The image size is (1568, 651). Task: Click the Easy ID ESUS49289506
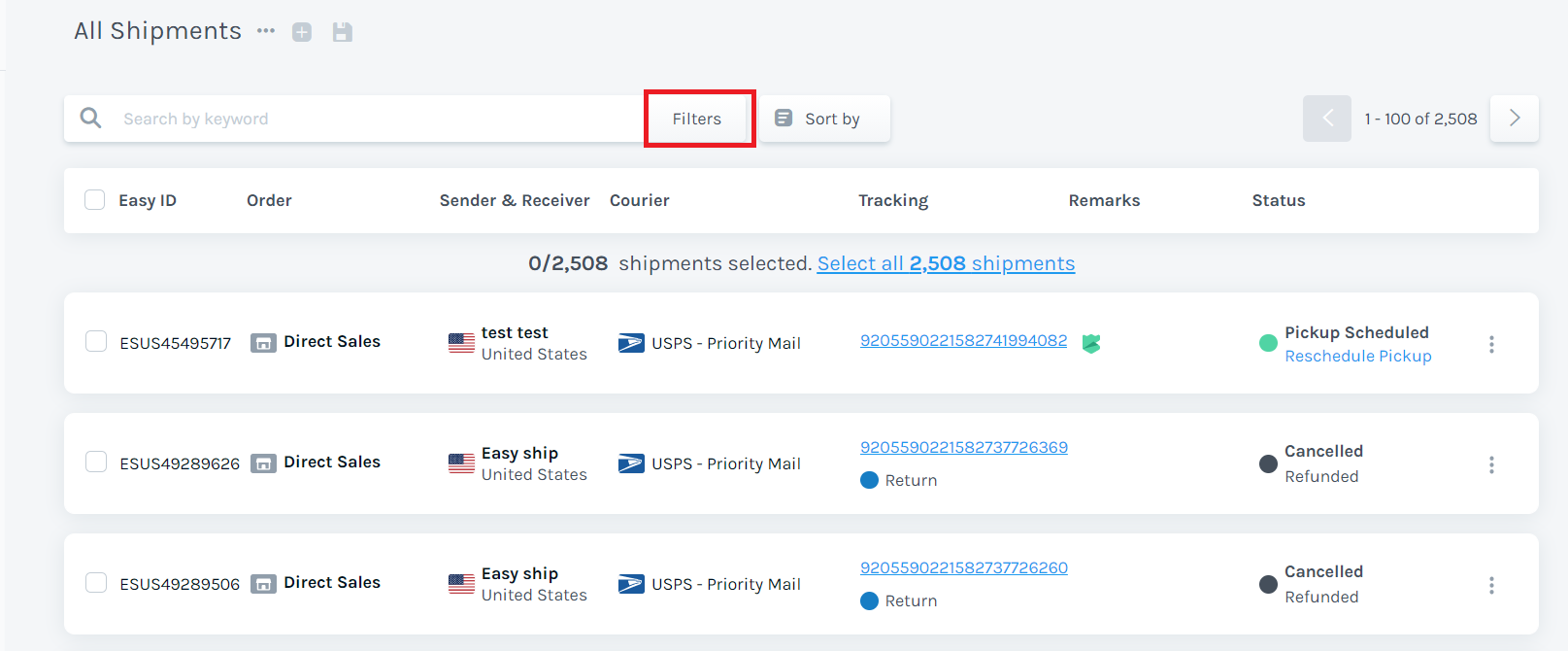[180, 584]
